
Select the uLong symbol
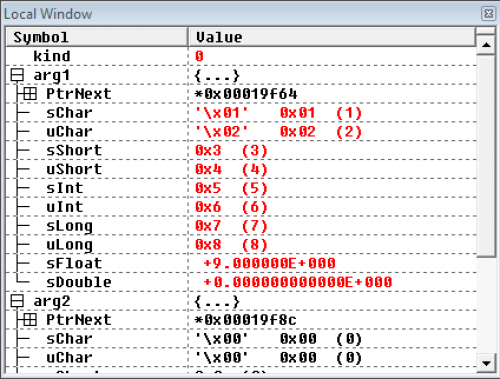[x=69, y=245]
